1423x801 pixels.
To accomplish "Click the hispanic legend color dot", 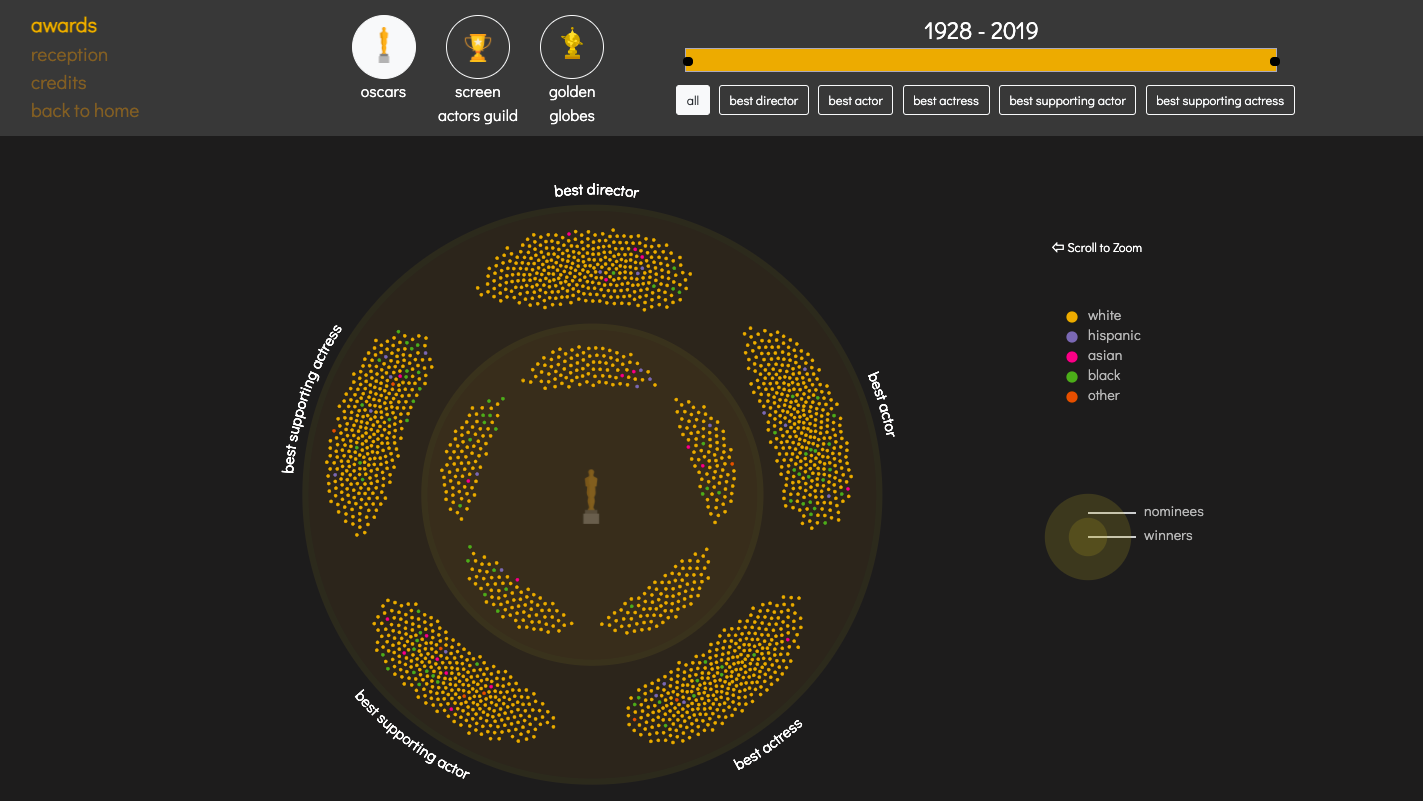I will (1072, 337).
